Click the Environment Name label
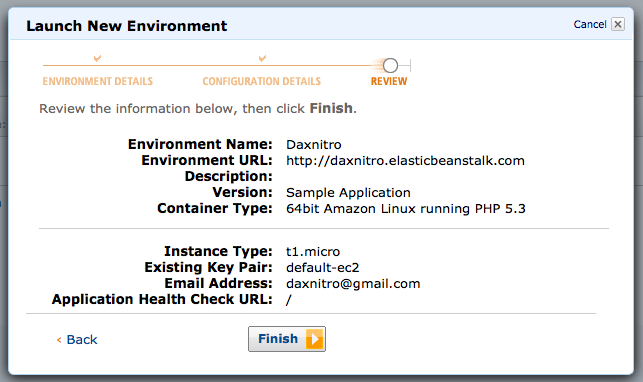 (200, 144)
